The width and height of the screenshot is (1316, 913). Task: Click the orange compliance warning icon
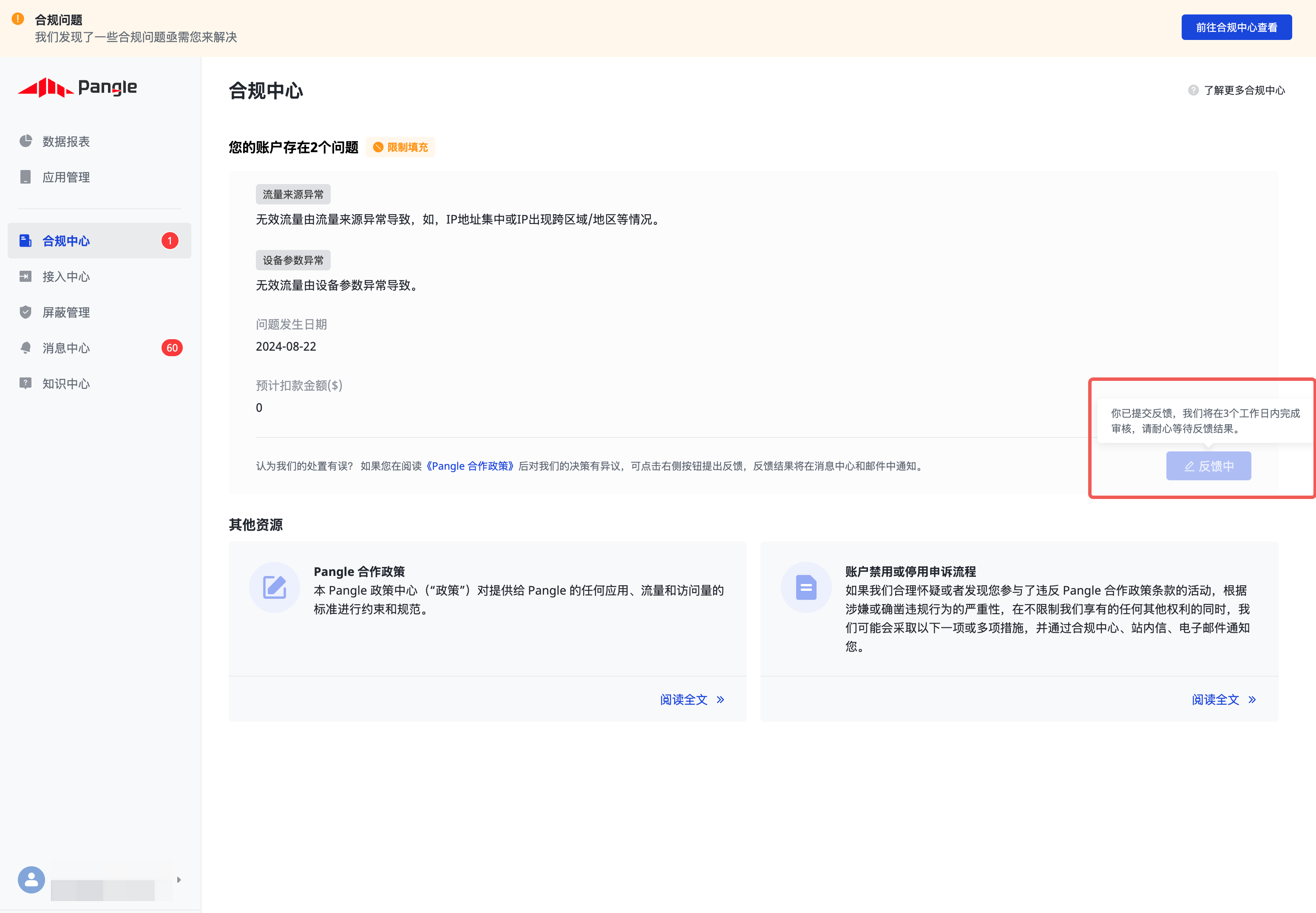(18, 19)
